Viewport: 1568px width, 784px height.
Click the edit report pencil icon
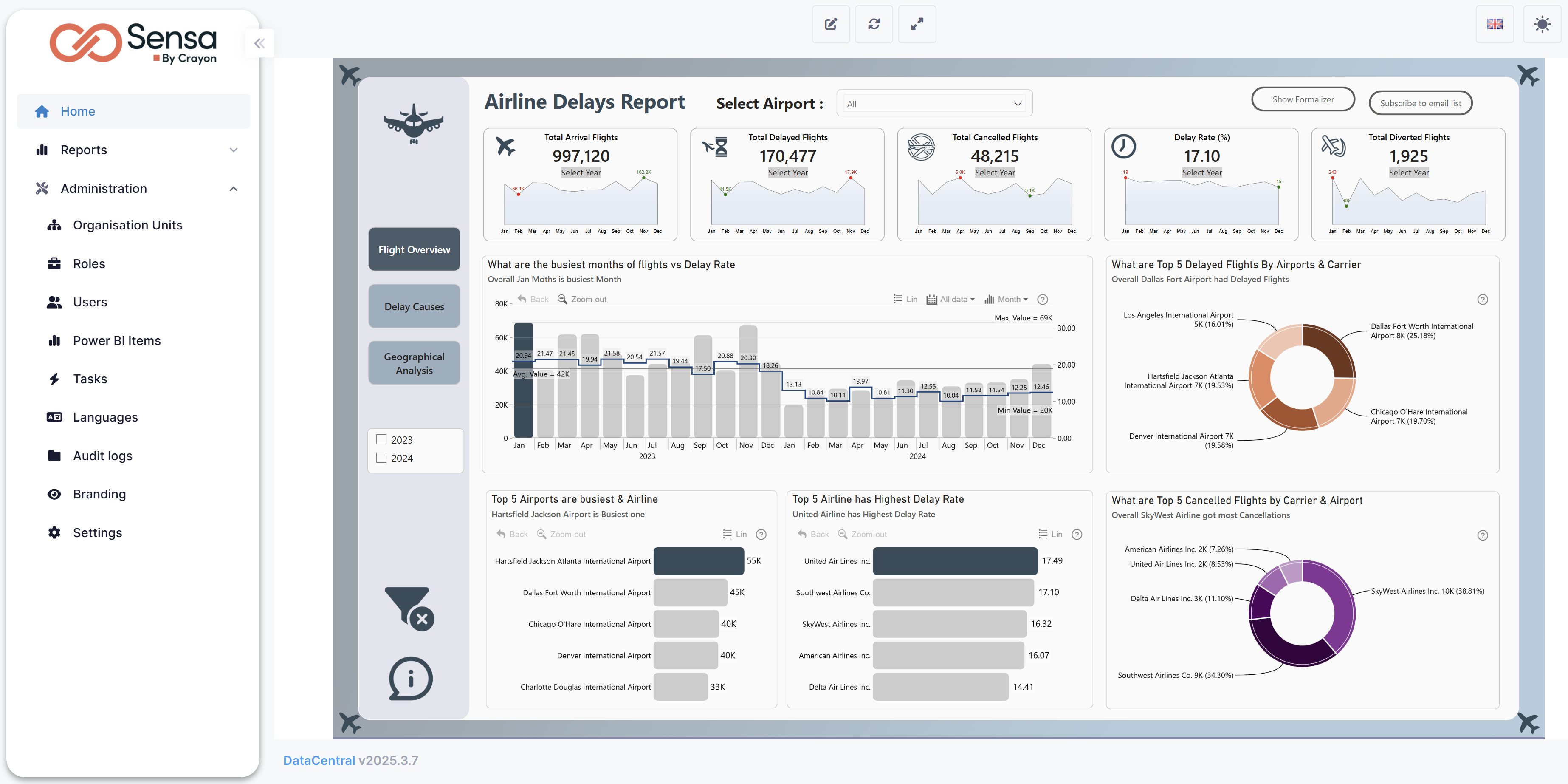coord(830,24)
